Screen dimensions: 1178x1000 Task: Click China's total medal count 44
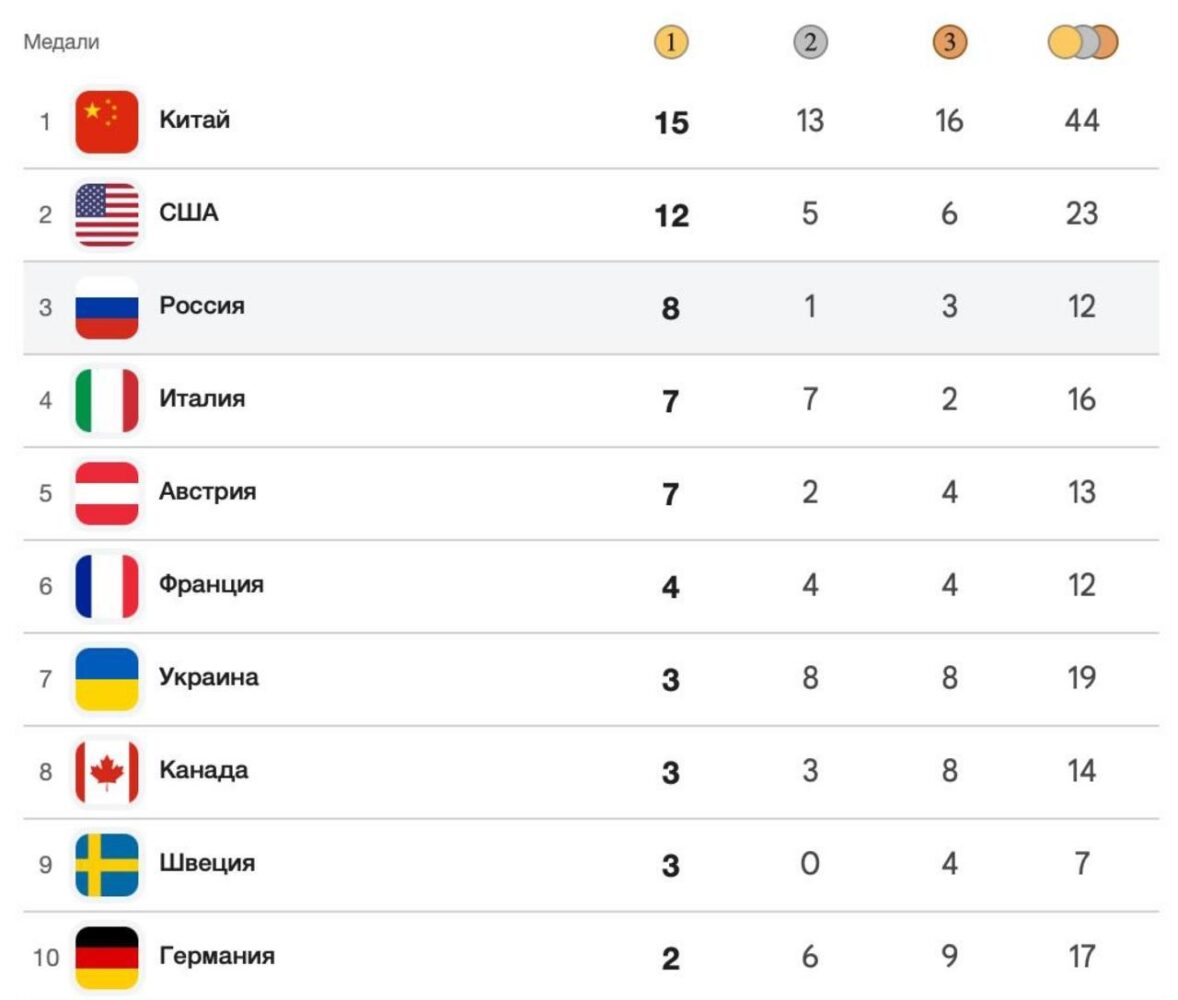(1082, 121)
